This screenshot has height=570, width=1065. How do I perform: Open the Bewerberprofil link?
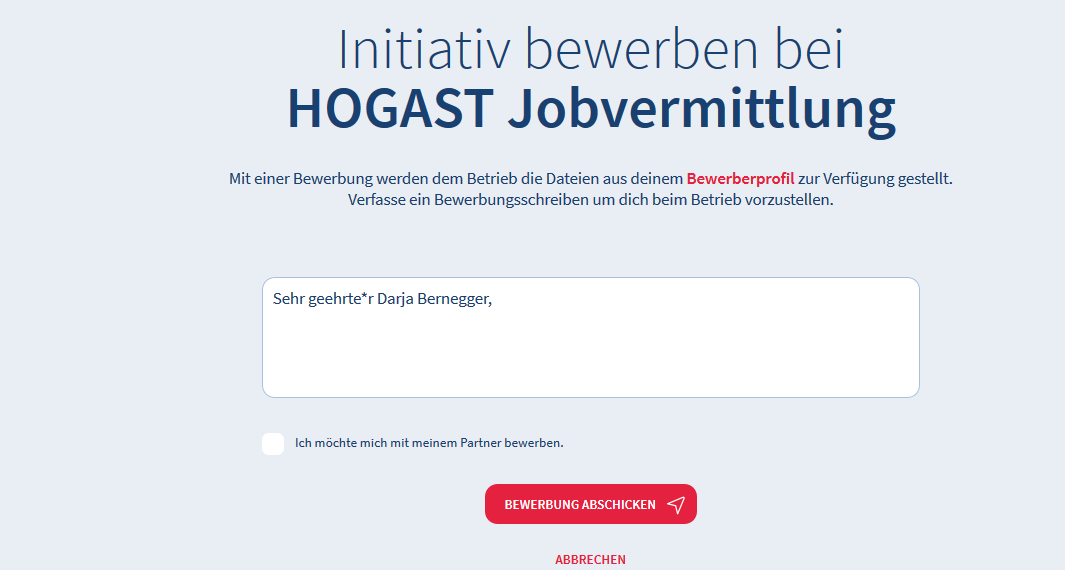point(740,179)
